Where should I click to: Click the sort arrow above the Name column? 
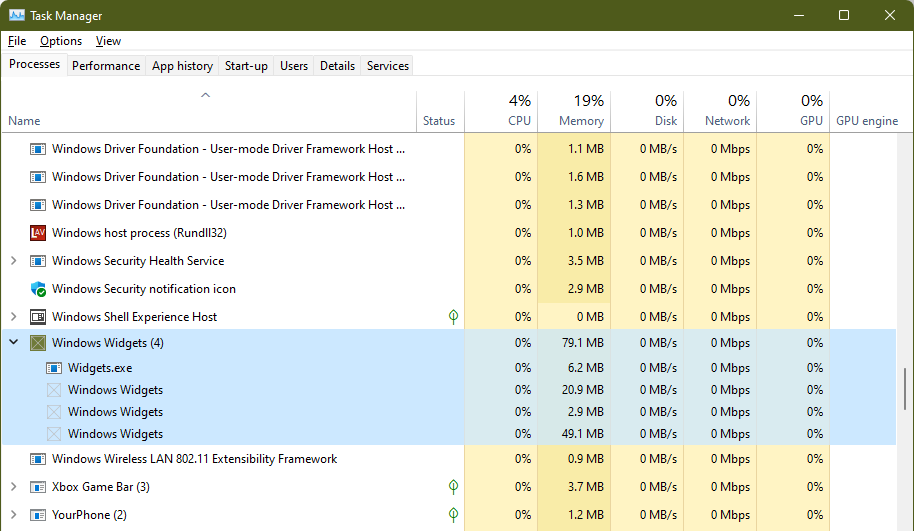pos(205,95)
